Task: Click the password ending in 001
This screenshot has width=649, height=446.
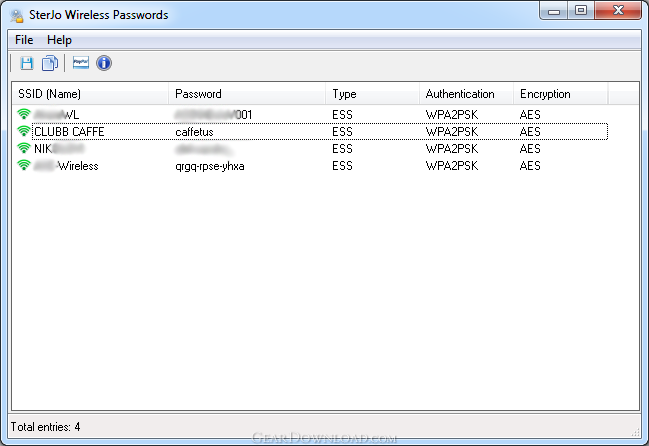Action: click(214, 115)
